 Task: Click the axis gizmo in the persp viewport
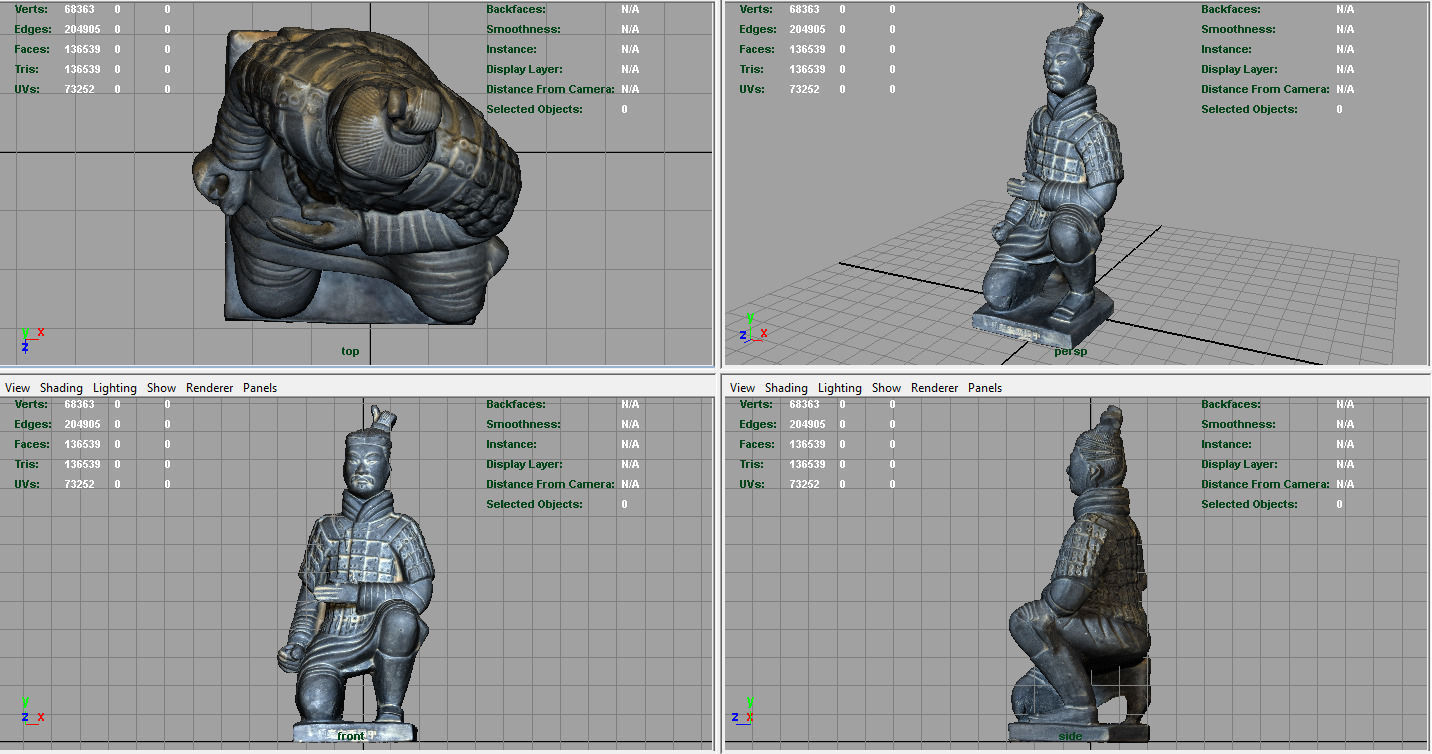click(x=755, y=327)
